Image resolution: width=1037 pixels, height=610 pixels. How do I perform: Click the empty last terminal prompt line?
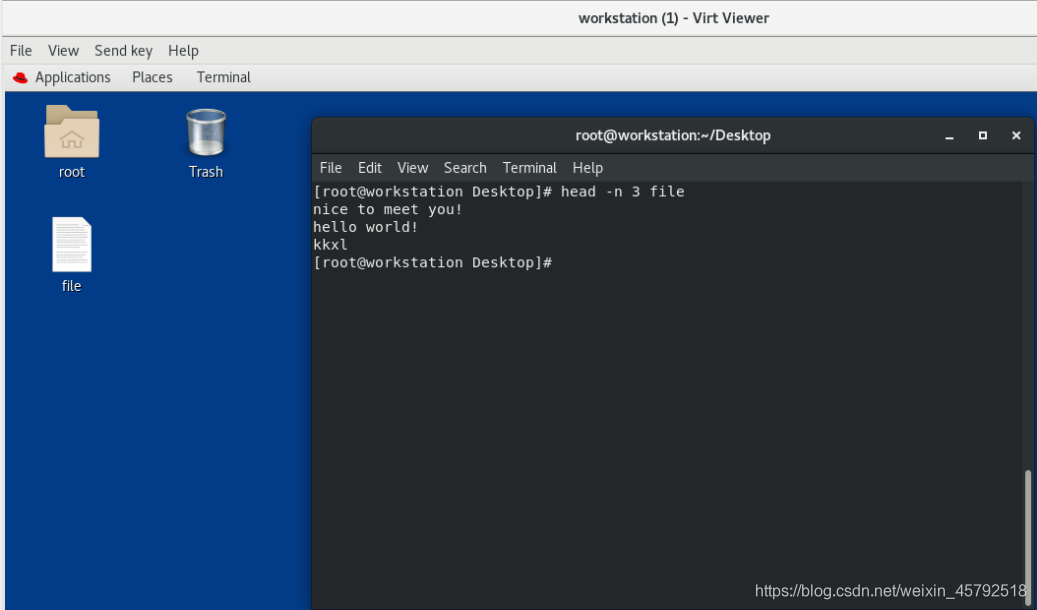433,263
